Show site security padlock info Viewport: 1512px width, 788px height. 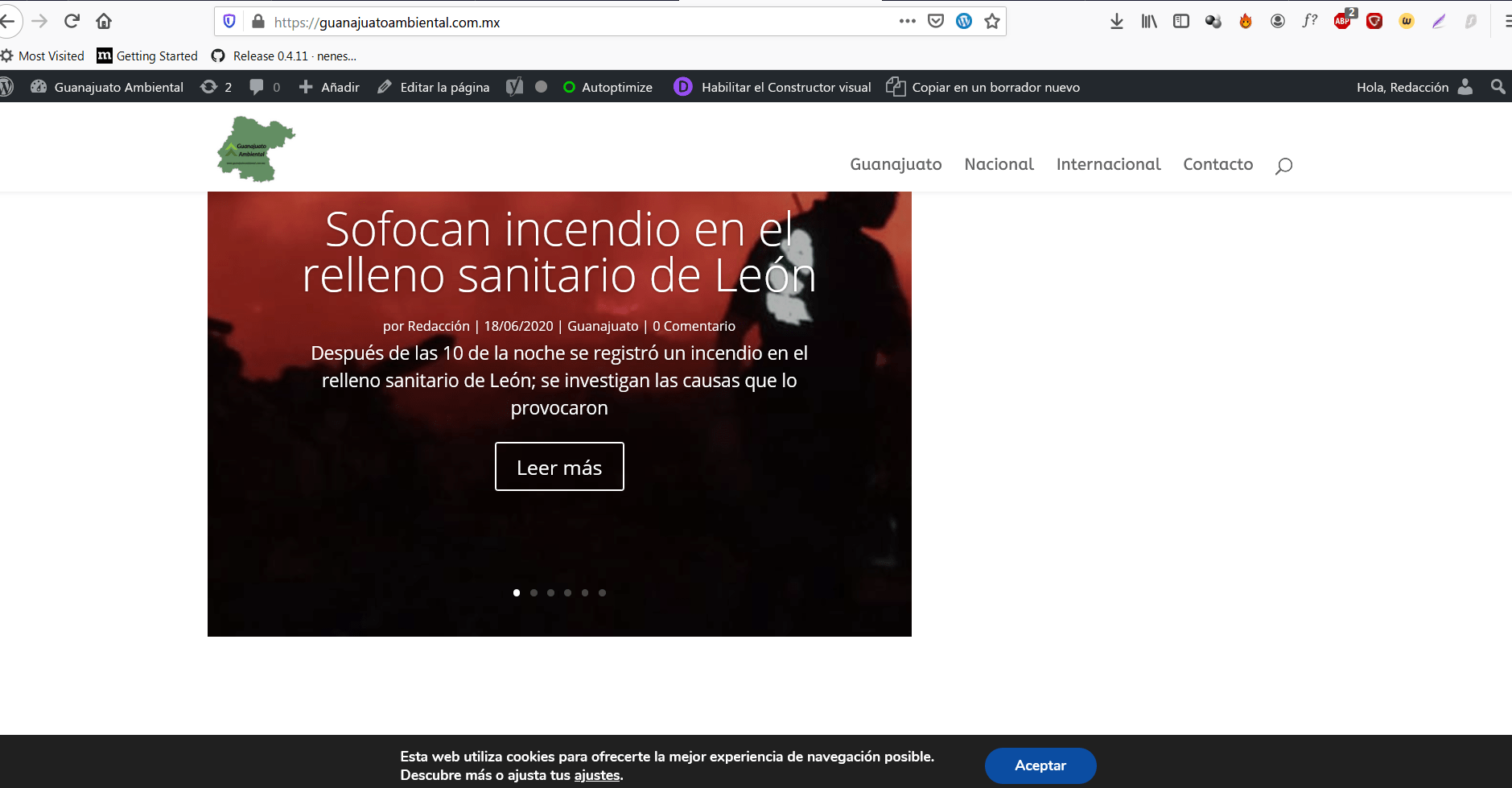click(x=258, y=22)
